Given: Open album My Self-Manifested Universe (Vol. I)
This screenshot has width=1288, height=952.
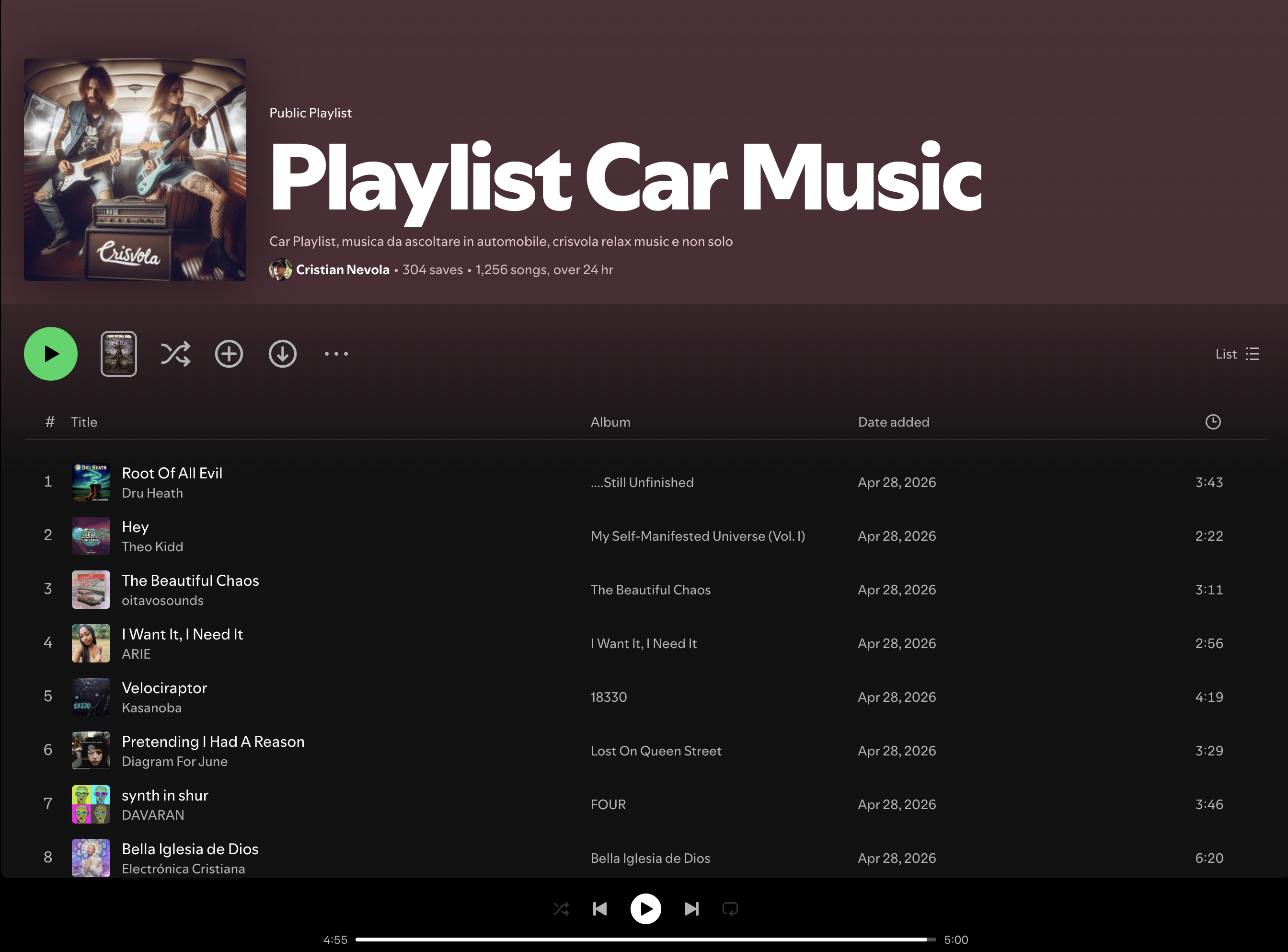Looking at the screenshot, I should pos(698,536).
